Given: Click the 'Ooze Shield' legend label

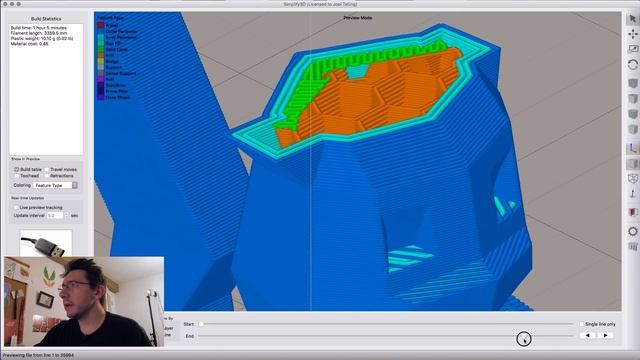Looking at the screenshot, I should point(118,98).
